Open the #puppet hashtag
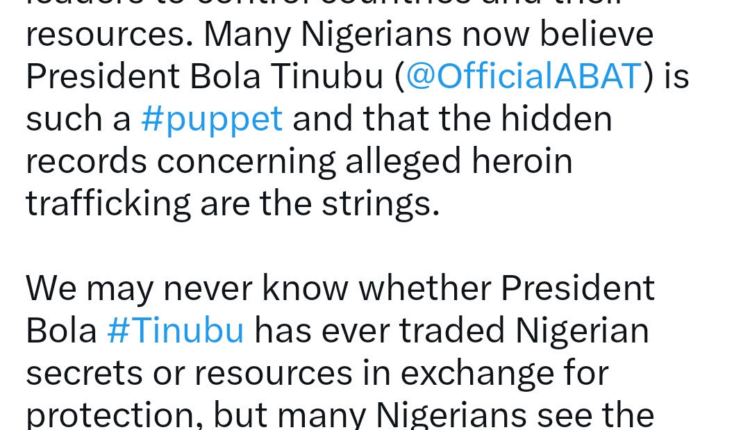Image resolution: width=750 pixels, height=430 pixels. 212,120
